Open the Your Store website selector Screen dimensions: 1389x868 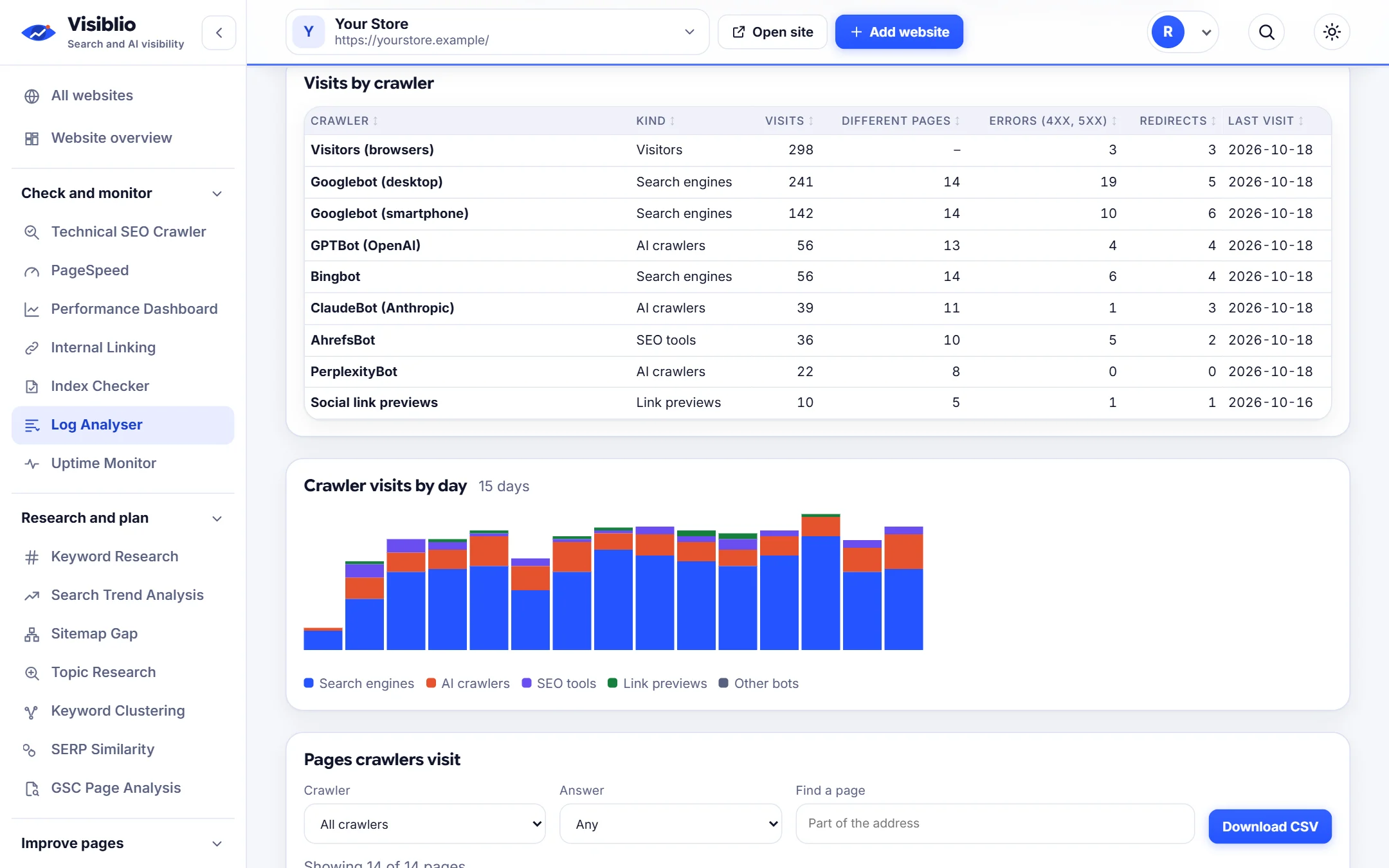coord(497,32)
